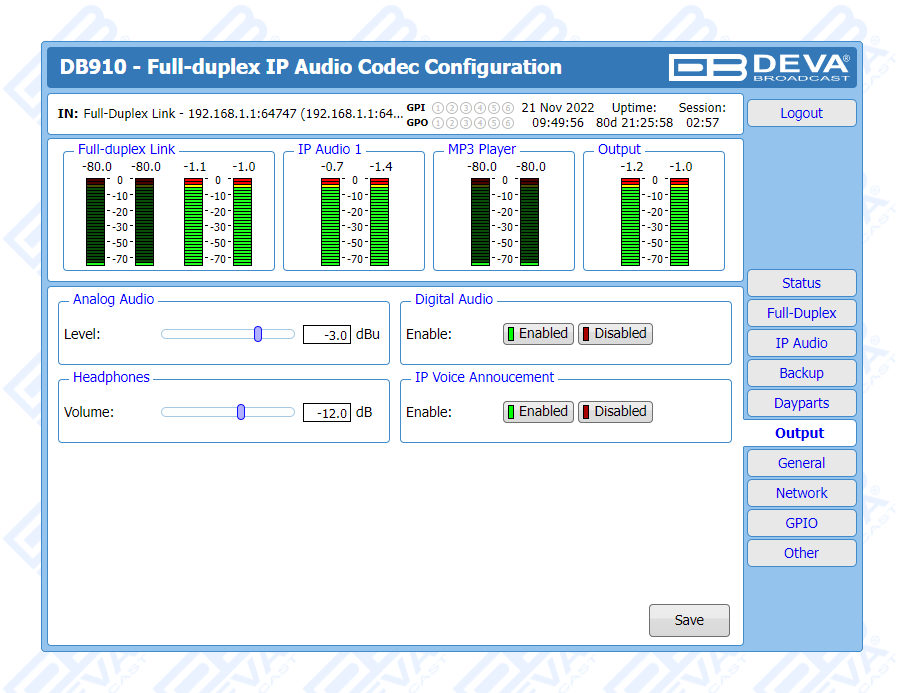Image resolution: width=904 pixels, height=693 pixels.
Task: Open the GPIO settings tab
Action: coord(801,523)
